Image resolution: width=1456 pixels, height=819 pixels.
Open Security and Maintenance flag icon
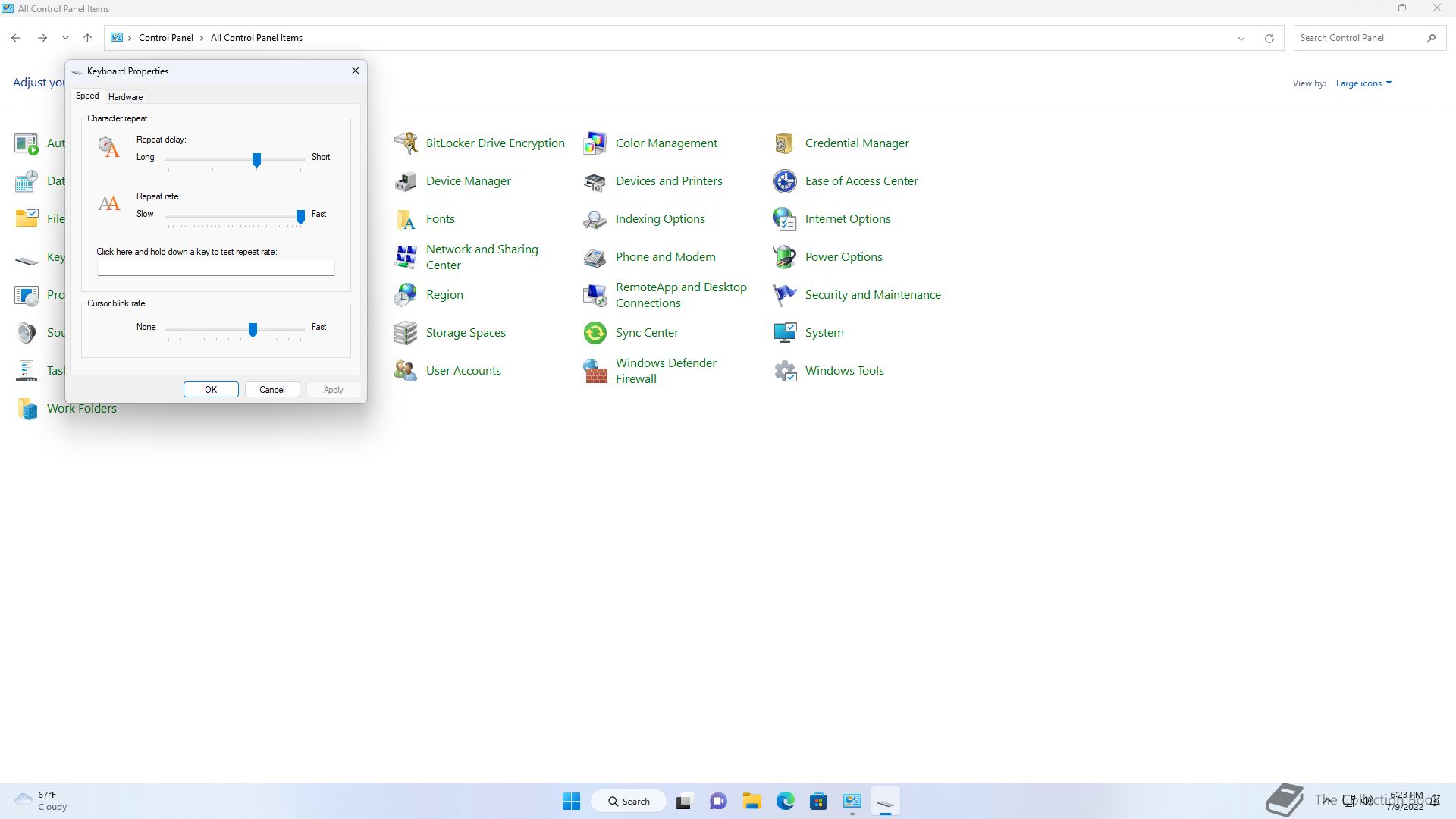click(785, 295)
